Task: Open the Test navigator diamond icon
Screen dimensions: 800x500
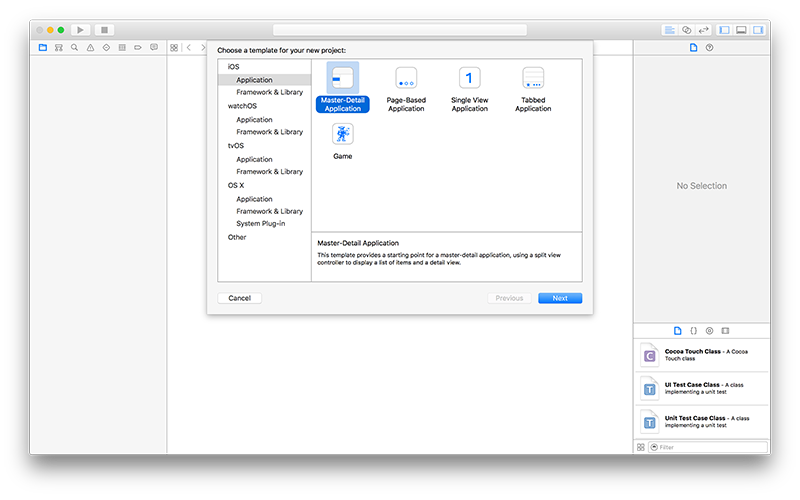Action: 106,47
